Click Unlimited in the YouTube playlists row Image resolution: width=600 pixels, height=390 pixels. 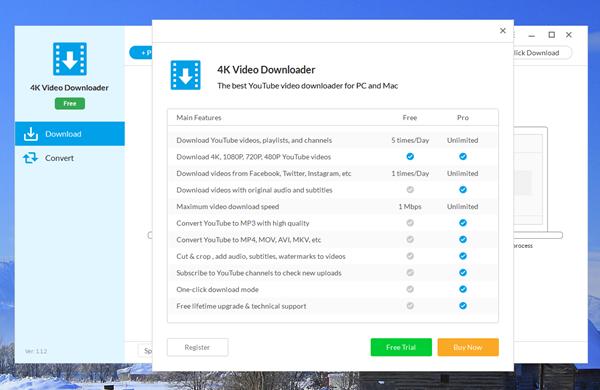(x=463, y=140)
